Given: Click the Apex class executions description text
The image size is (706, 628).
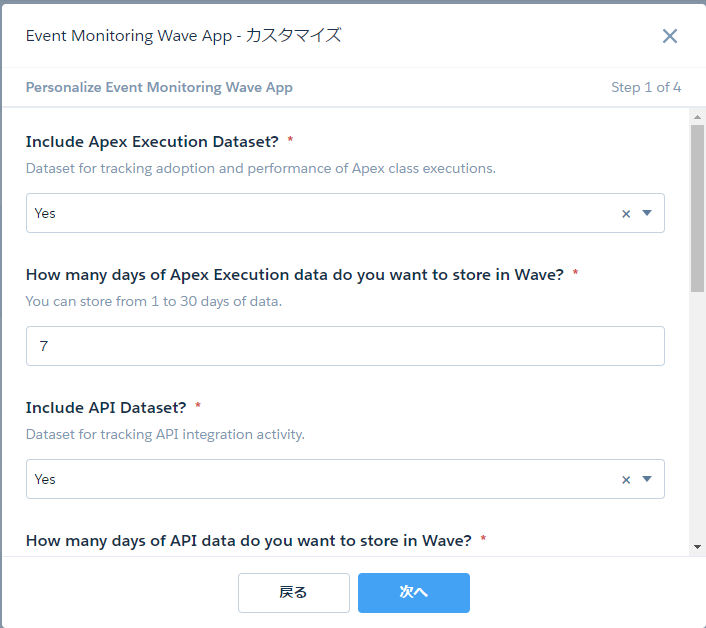Looking at the screenshot, I should pyautogui.click(x=261, y=168).
